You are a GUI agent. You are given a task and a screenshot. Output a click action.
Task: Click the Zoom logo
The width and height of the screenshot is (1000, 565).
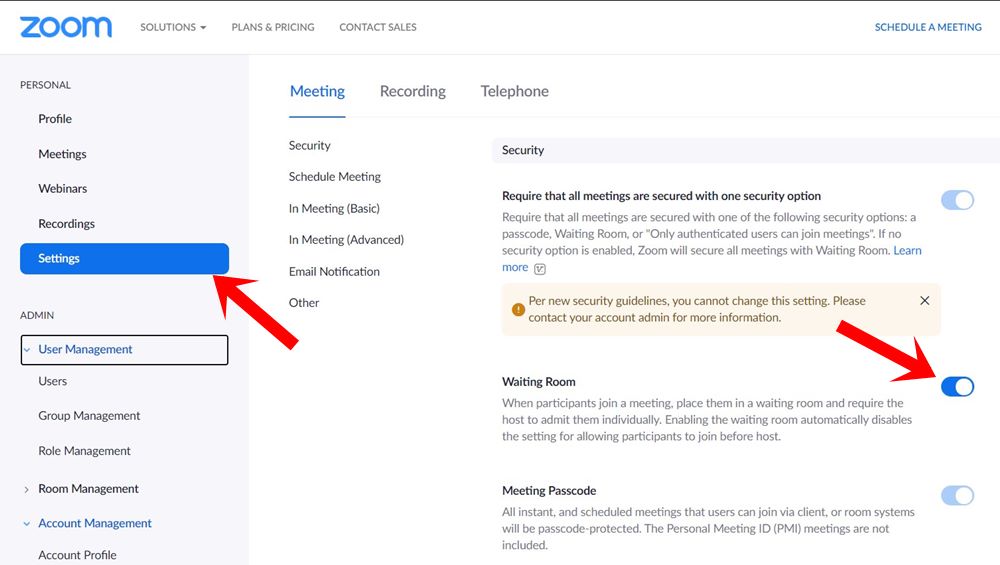66,27
